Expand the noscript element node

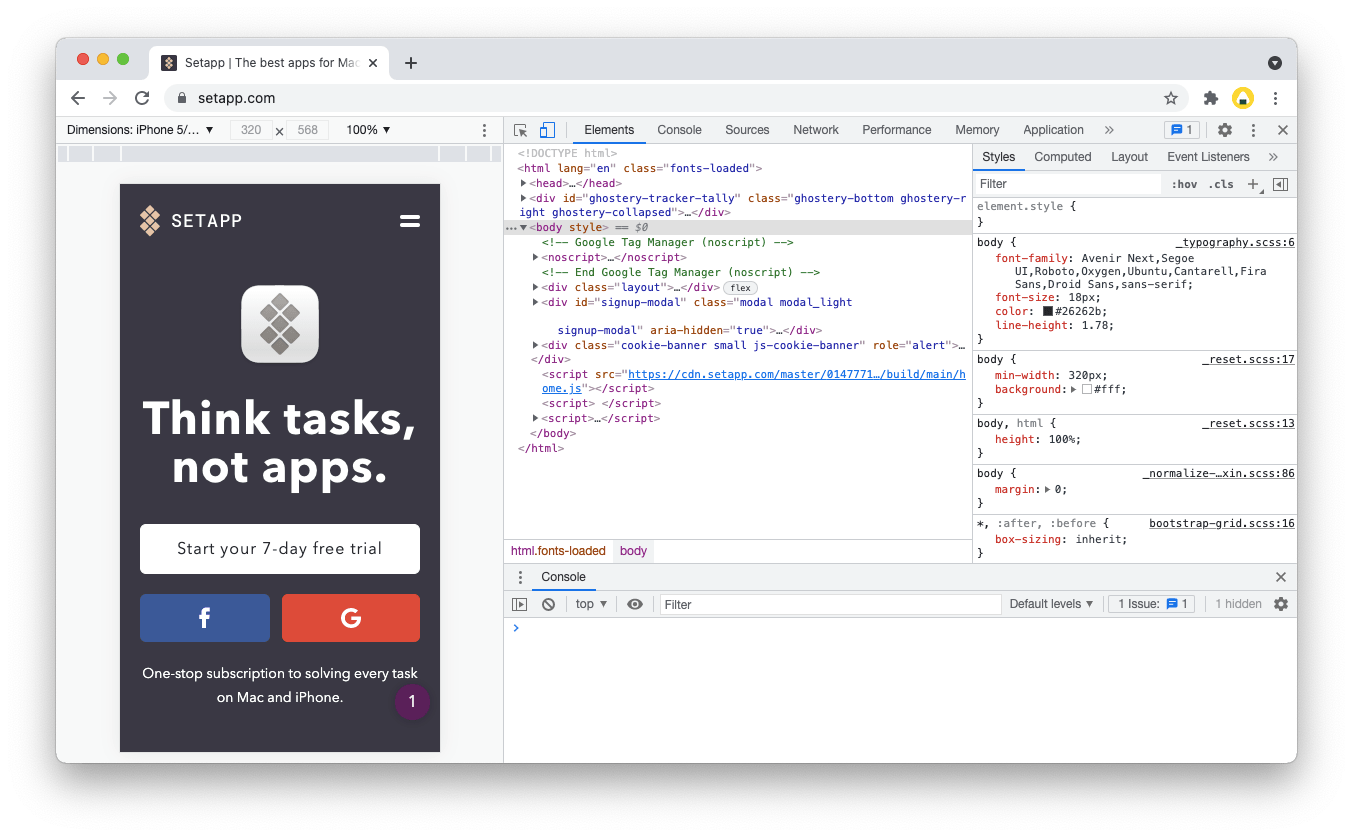coord(536,257)
